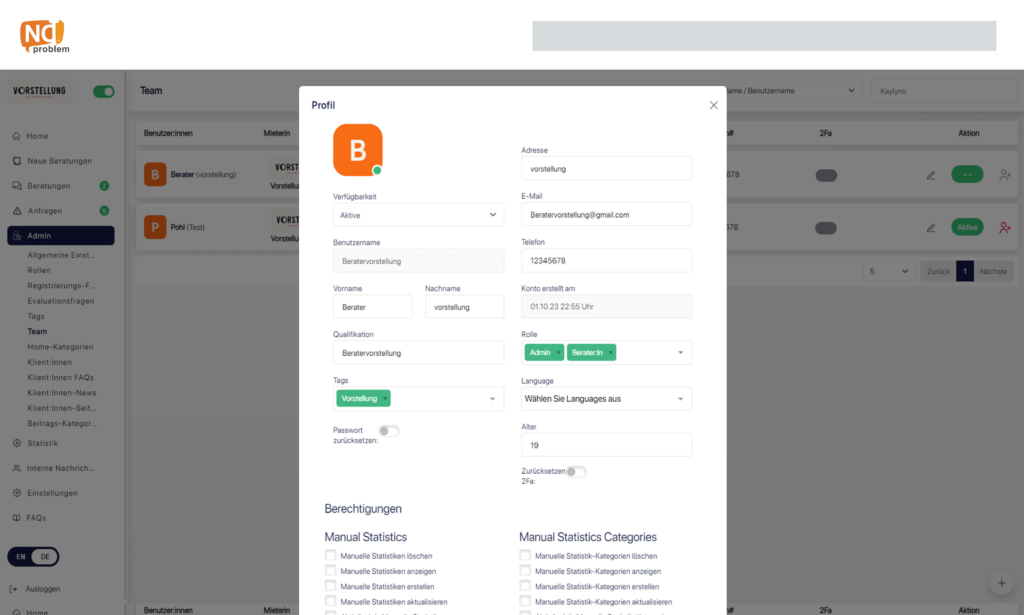
Task: Click into the Telefon input field
Action: tap(606, 261)
